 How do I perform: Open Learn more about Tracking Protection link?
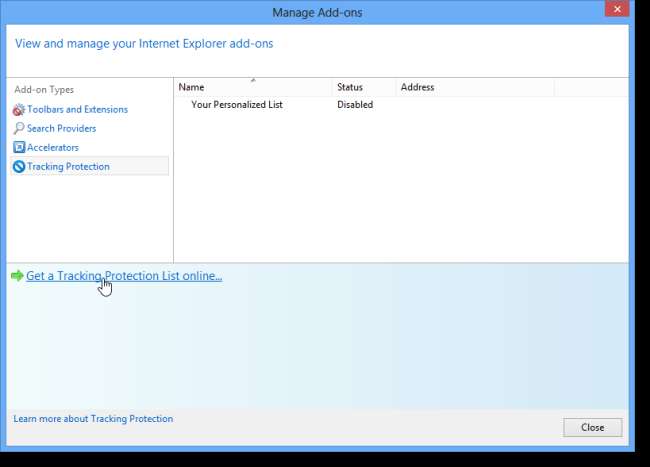point(93,419)
